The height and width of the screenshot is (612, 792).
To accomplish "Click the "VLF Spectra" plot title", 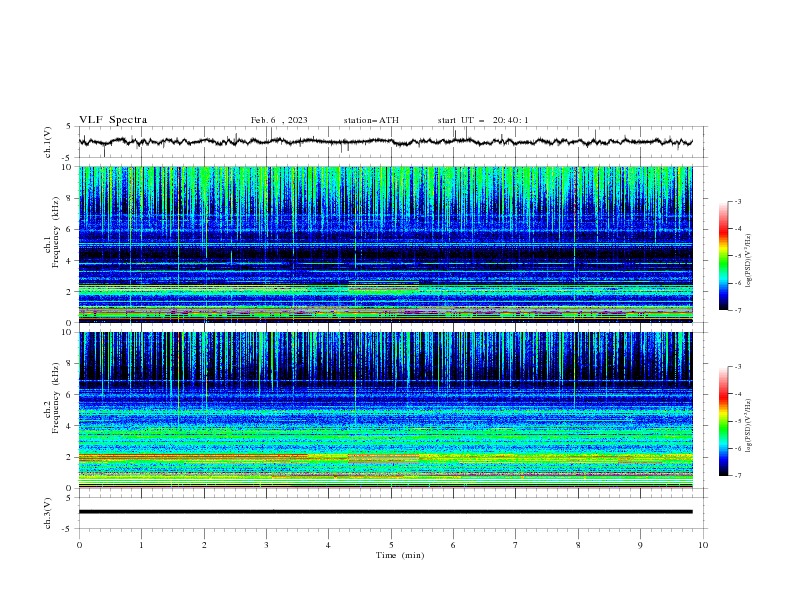I will pyautogui.click(x=113, y=120).
